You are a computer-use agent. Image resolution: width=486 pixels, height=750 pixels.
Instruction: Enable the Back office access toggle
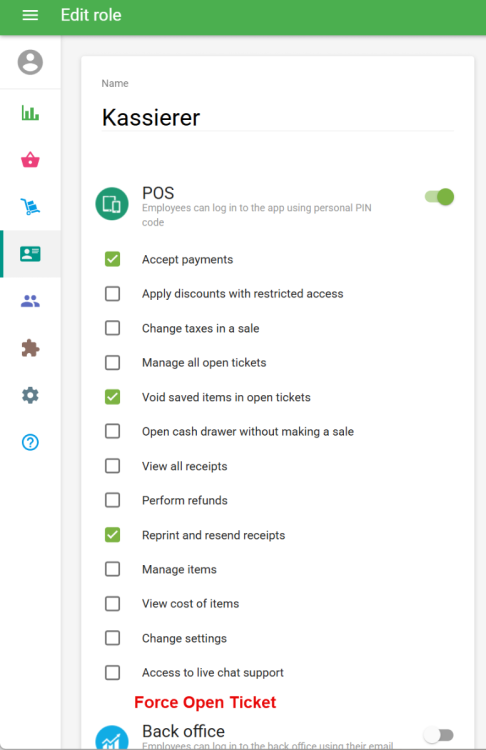[439, 735]
